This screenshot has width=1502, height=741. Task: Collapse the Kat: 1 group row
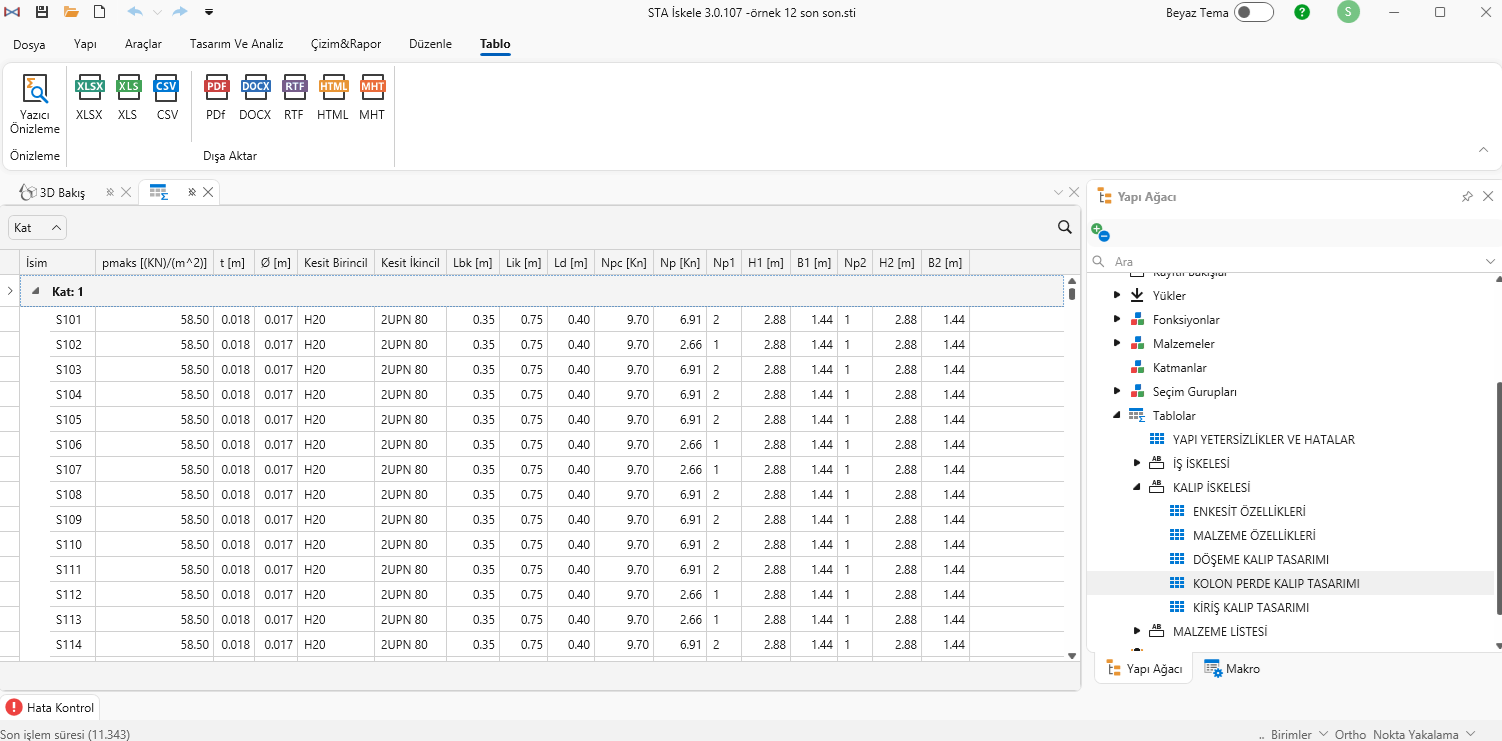[37, 291]
